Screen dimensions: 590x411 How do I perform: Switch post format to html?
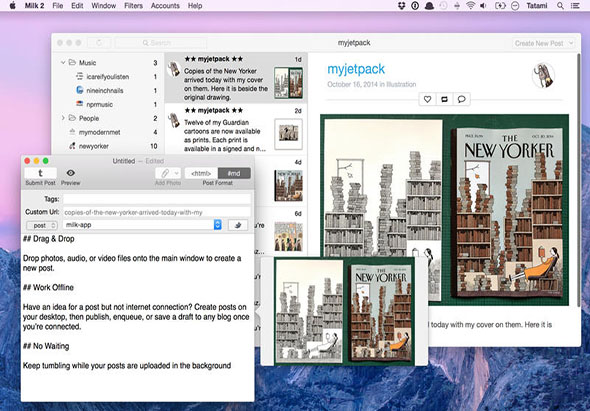[201, 173]
